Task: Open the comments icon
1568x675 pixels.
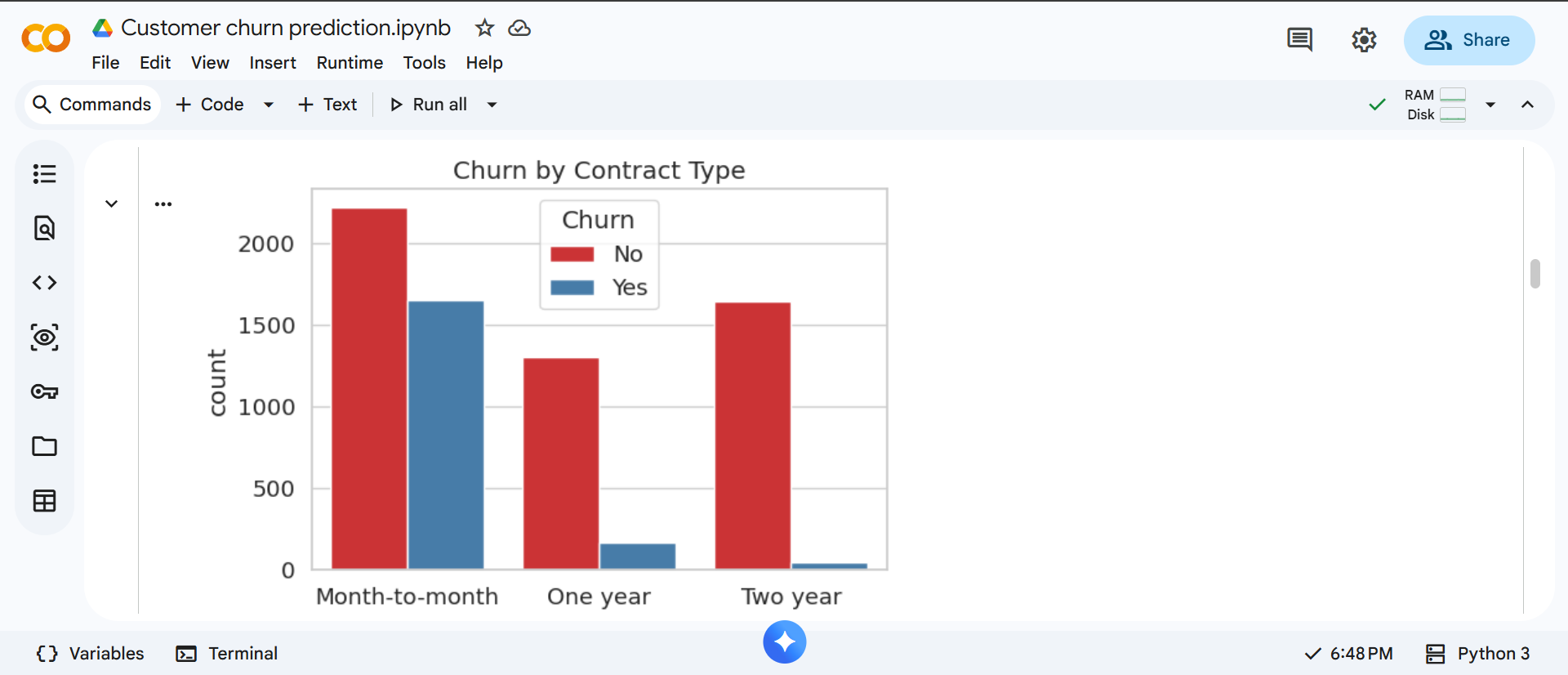Action: 1299,40
